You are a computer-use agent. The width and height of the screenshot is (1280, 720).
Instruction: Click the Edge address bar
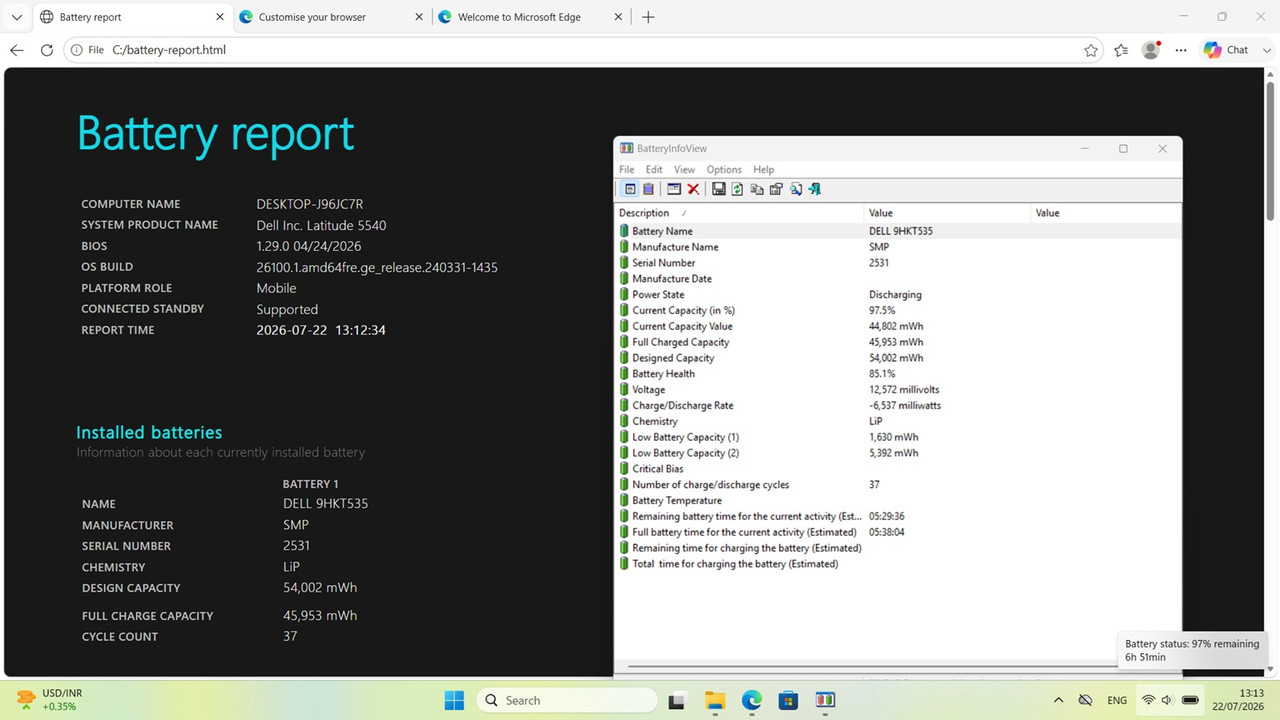click(585, 50)
